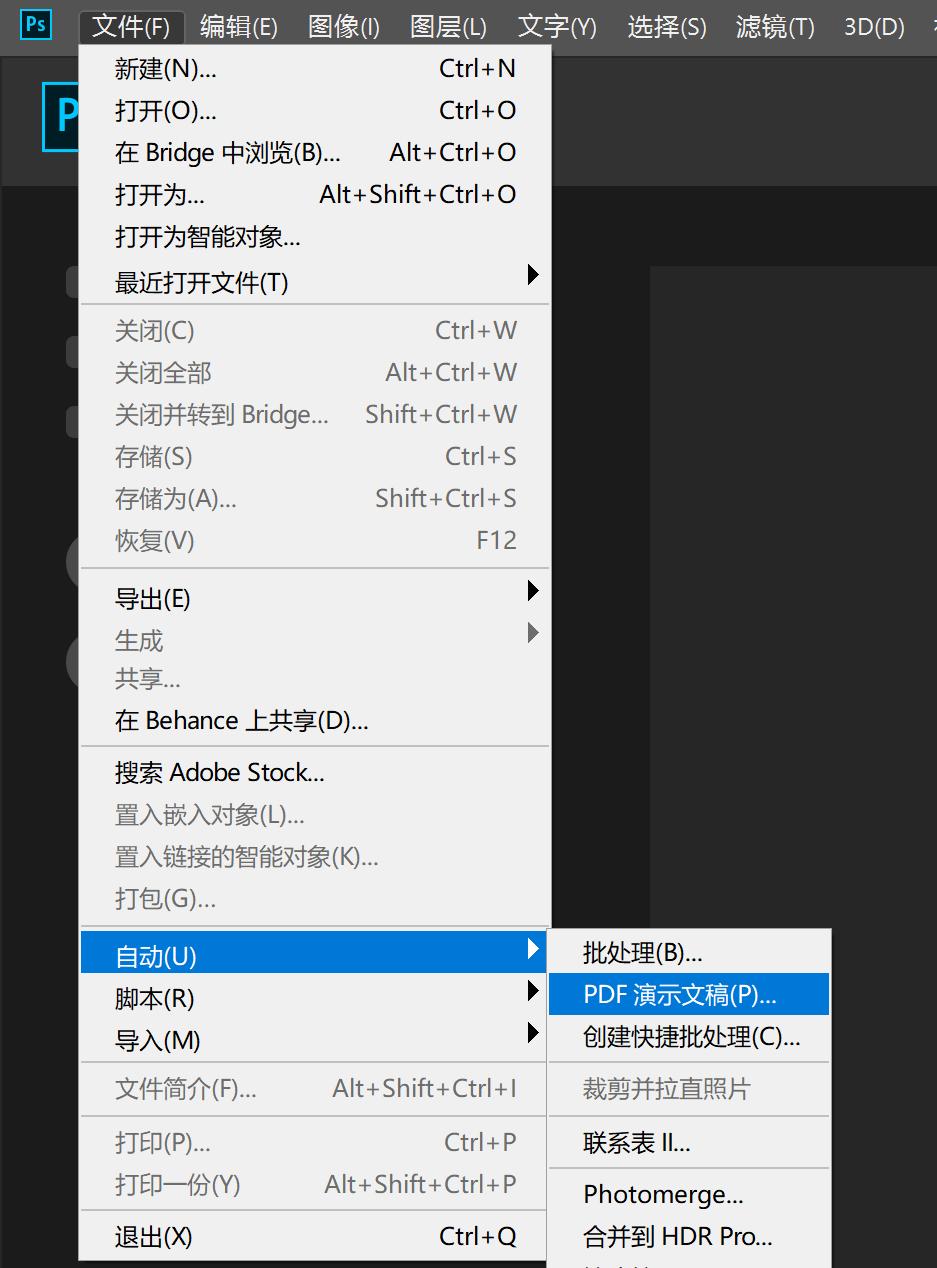The height and width of the screenshot is (1268, 937).
Task: Click the 恢复(V) menu entry
Action: click(315, 541)
